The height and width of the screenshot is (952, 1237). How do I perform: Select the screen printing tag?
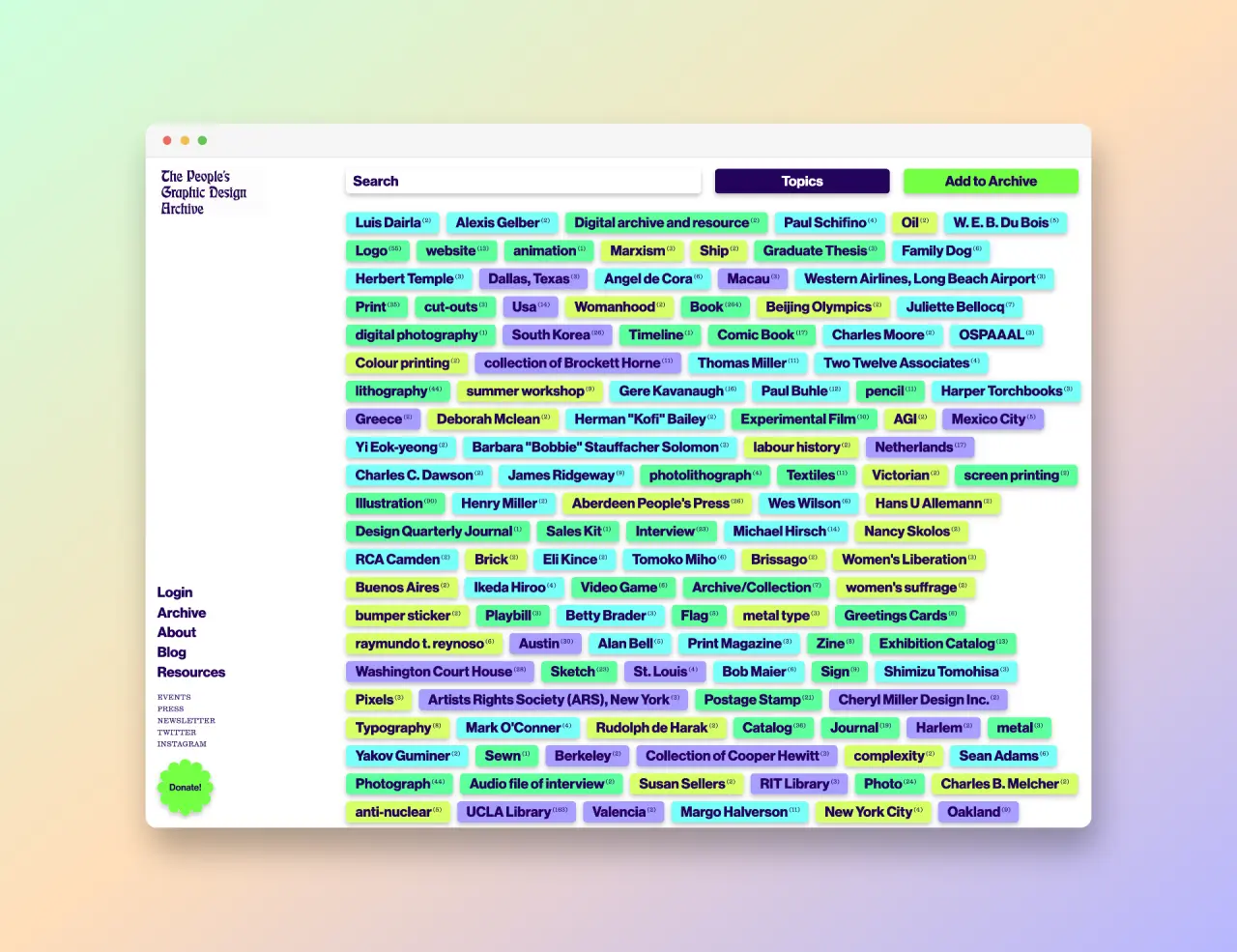pyautogui.click(x=1016, y=475)
